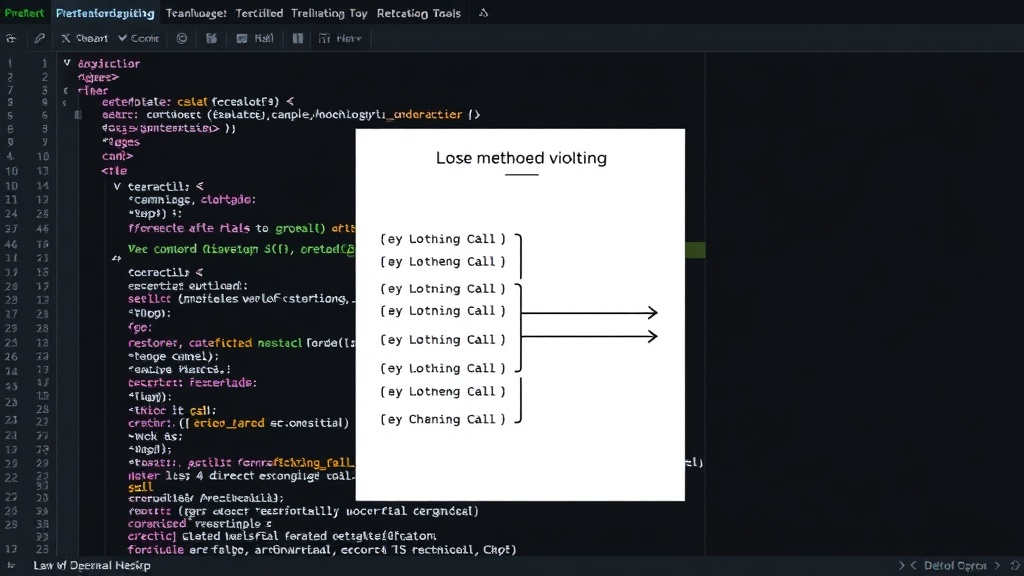Click the pencil edit icon in toolbar
The width and height of the screenshot is (1024, 576).
(39, 39)
